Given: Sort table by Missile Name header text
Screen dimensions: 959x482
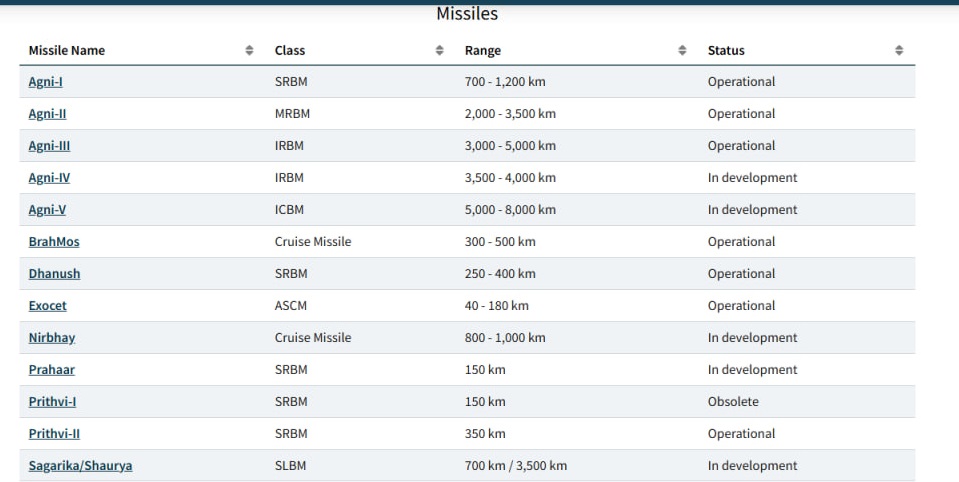Looking at the screenshot, I should (66, 50).
